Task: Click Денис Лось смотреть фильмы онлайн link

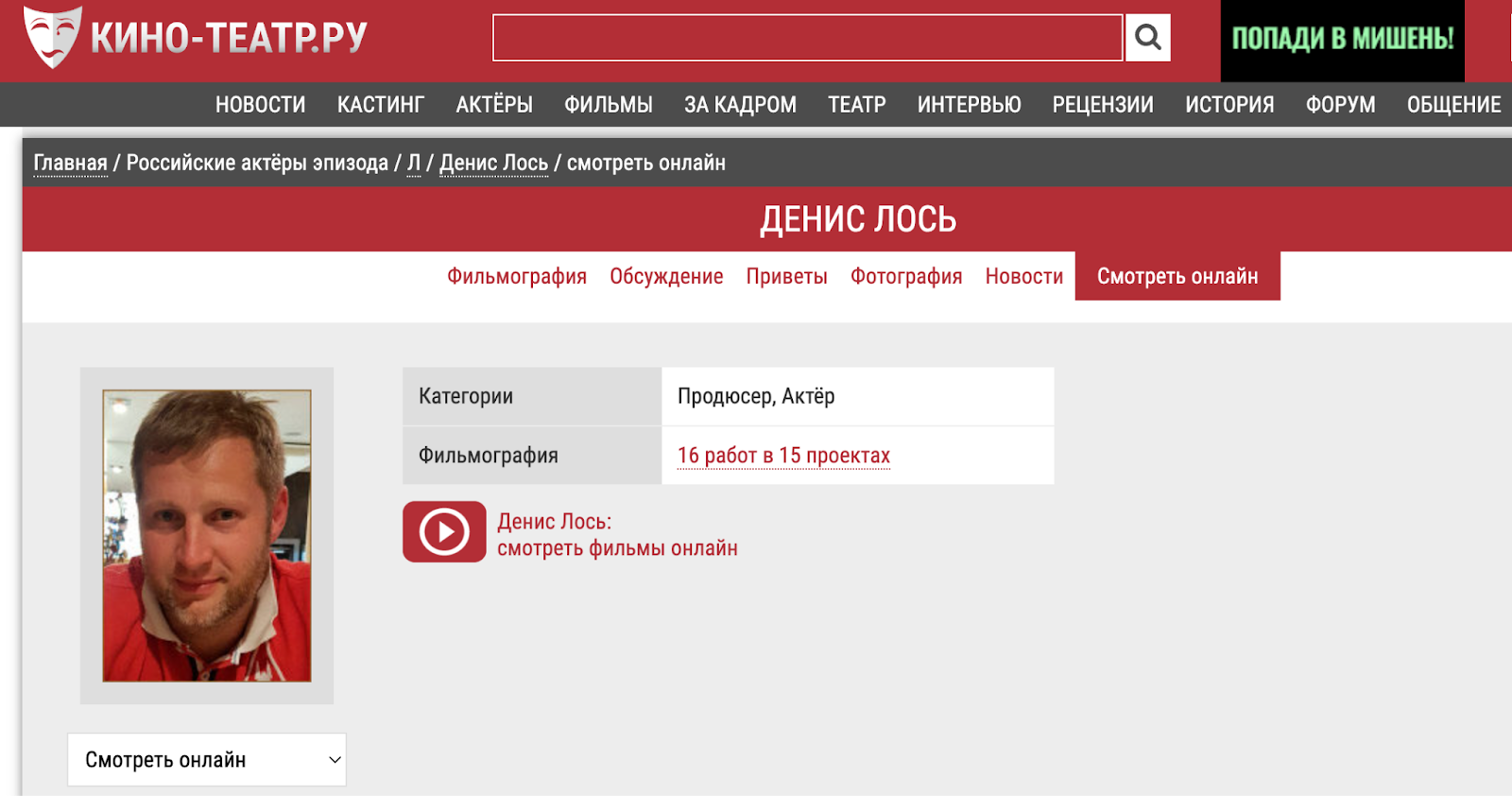Action: 617,535
